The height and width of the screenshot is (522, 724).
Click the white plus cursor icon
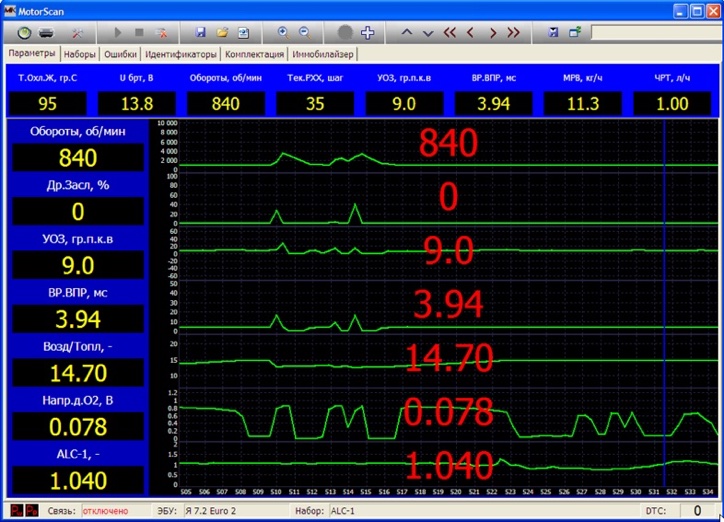368,32
